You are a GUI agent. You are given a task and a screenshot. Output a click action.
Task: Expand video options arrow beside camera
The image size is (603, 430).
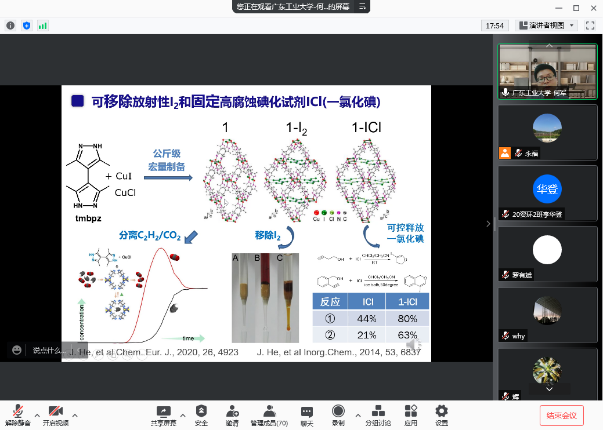pyautogui.click(x=73, y=410)
